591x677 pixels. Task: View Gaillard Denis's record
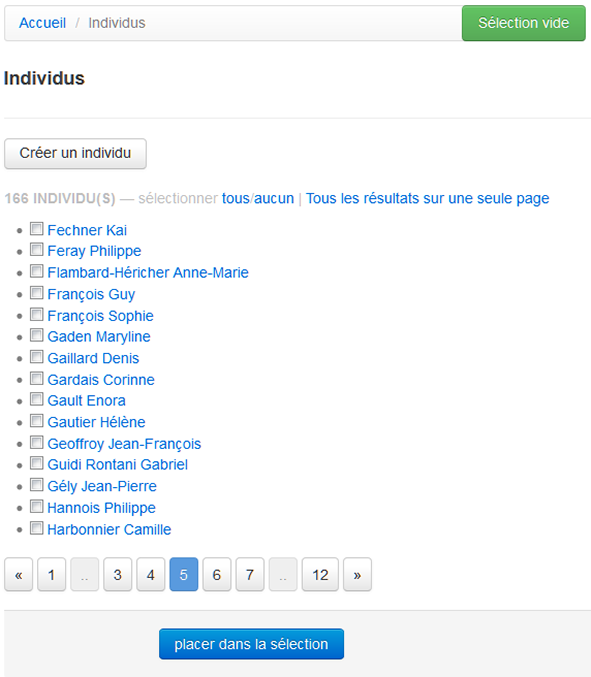click(93, 358)
